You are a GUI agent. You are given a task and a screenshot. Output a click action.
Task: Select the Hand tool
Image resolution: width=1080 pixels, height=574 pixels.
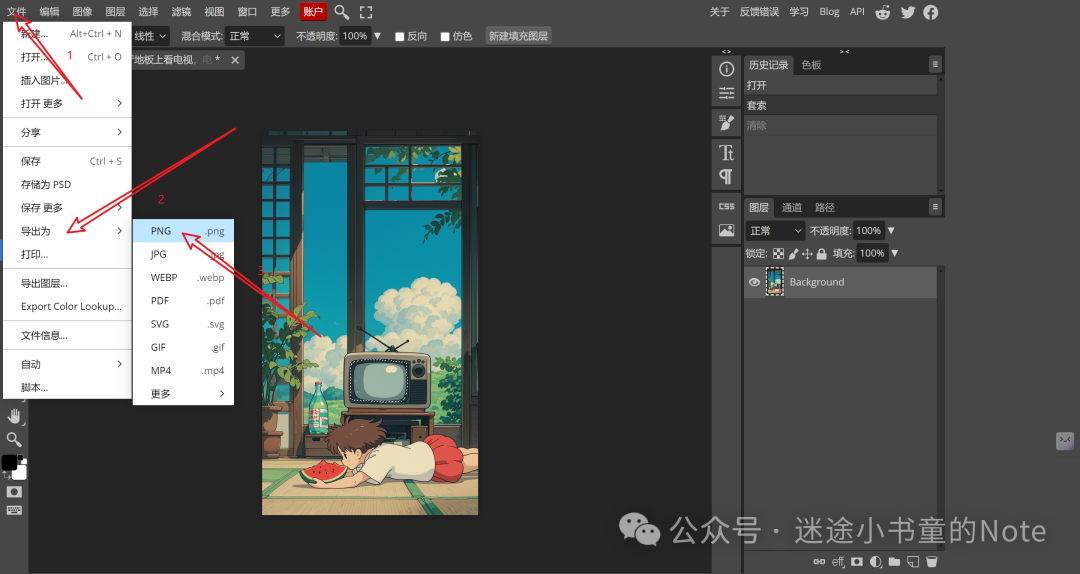[14, 416]
